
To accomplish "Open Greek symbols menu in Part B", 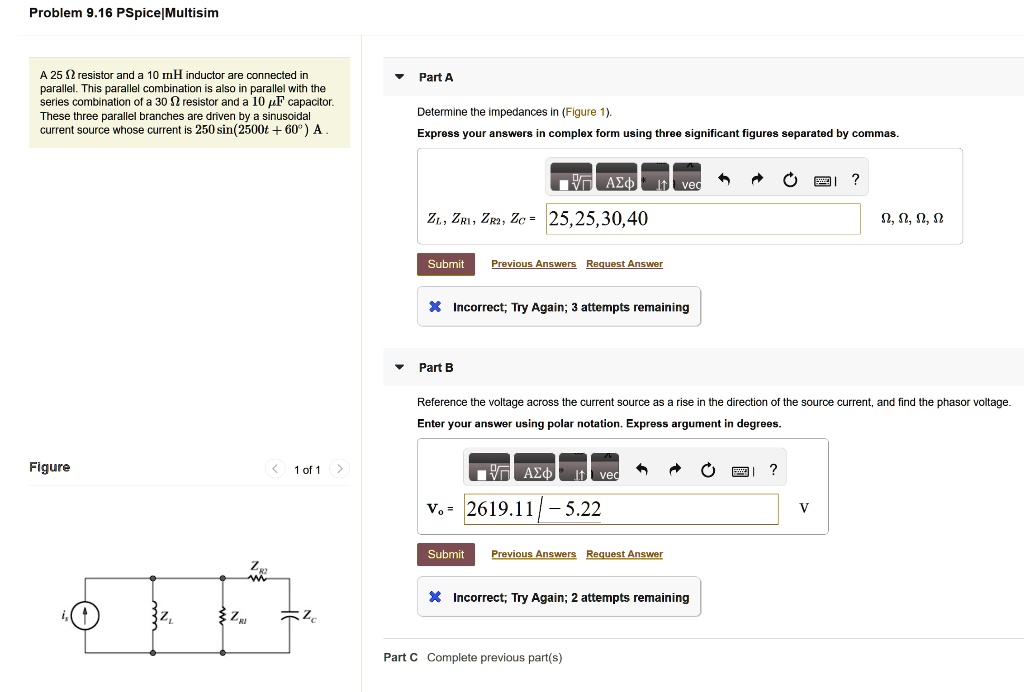I will click(536, 471).
